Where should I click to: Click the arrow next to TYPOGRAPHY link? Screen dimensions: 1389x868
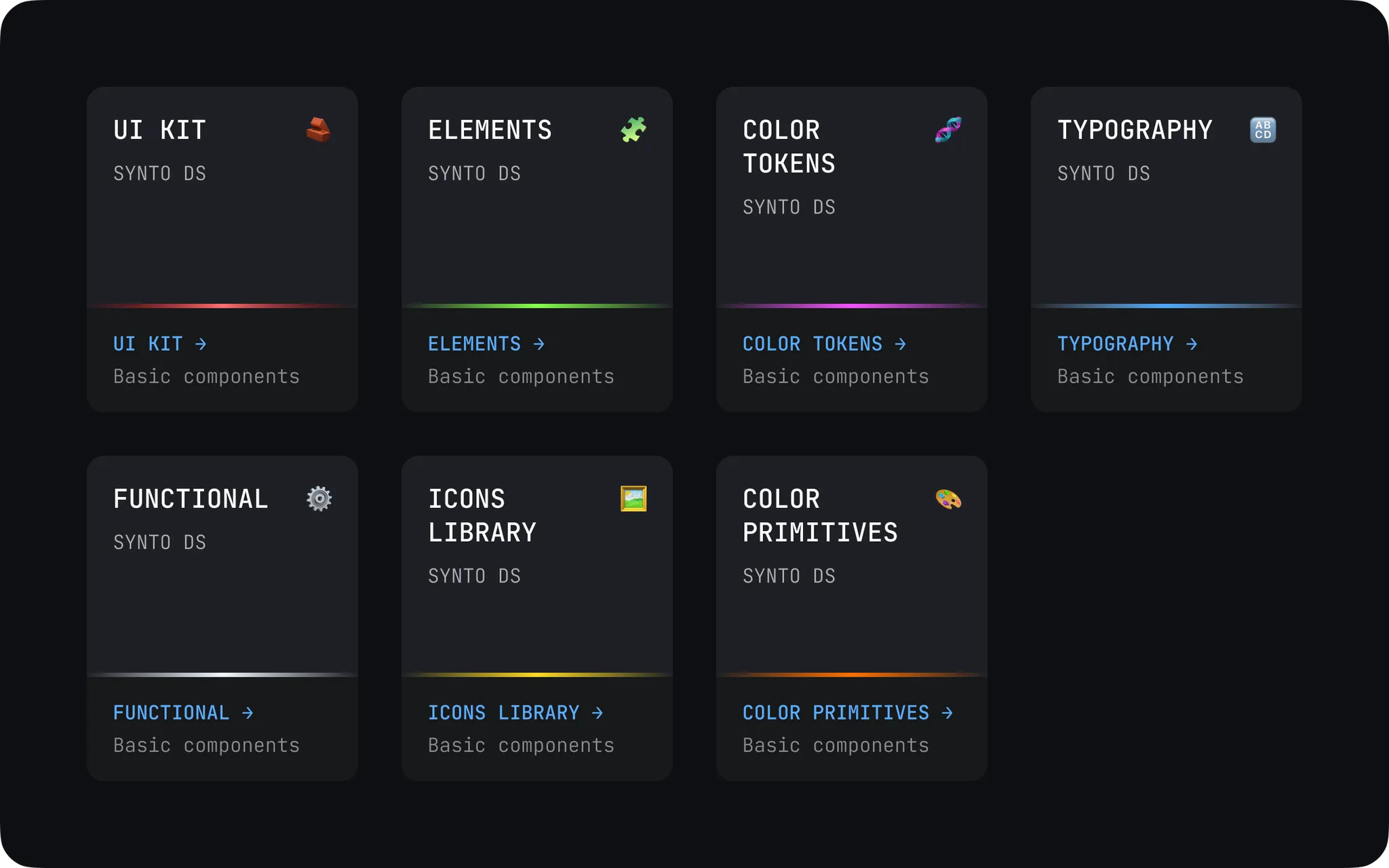tap(1192, 344)
